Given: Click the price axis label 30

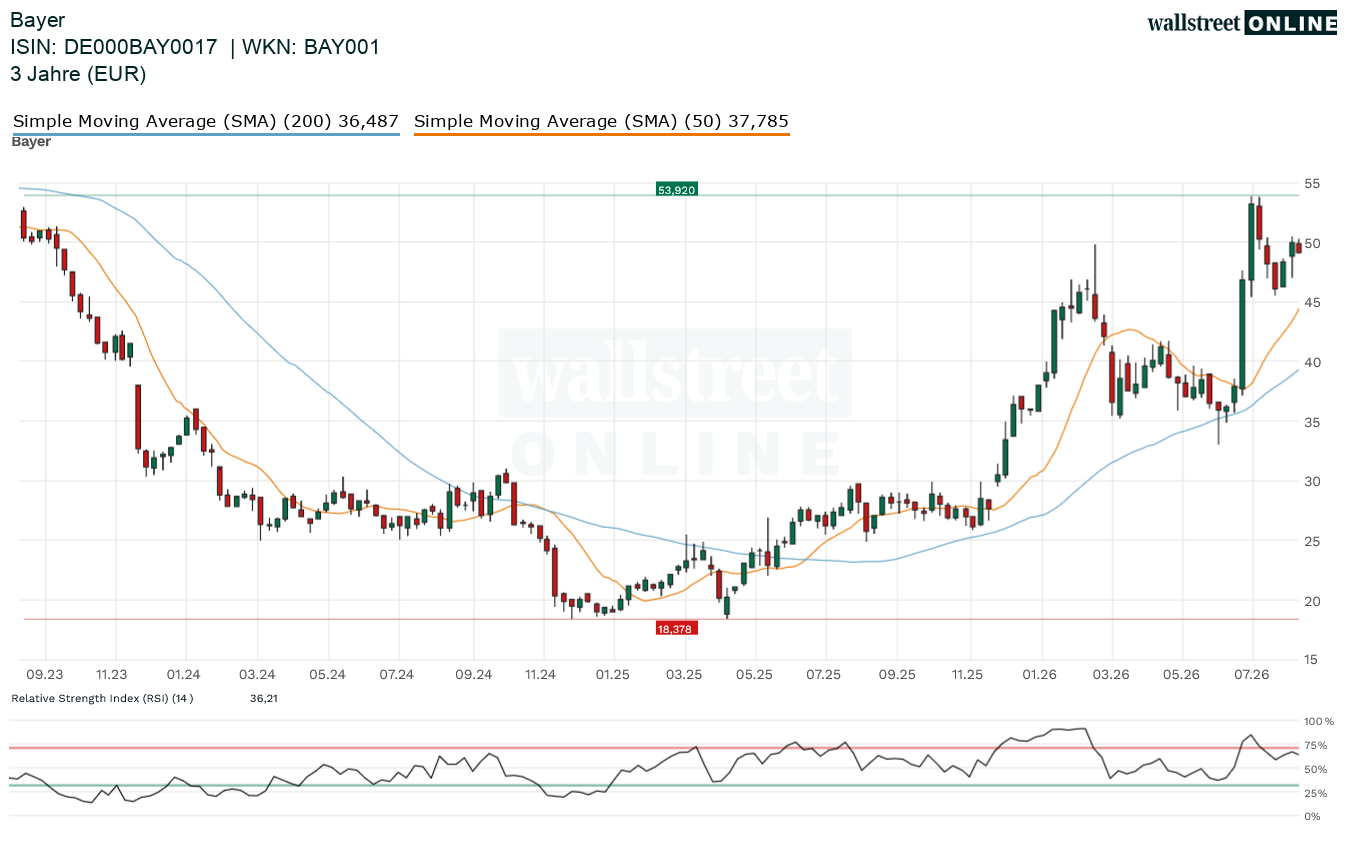Looking at the screenshot, I should [1313, 481].
